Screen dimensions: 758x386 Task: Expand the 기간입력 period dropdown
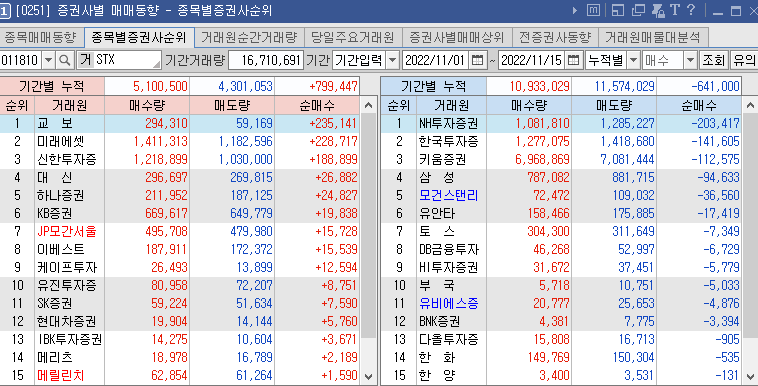pyautogui.click(x=393, y=60)
